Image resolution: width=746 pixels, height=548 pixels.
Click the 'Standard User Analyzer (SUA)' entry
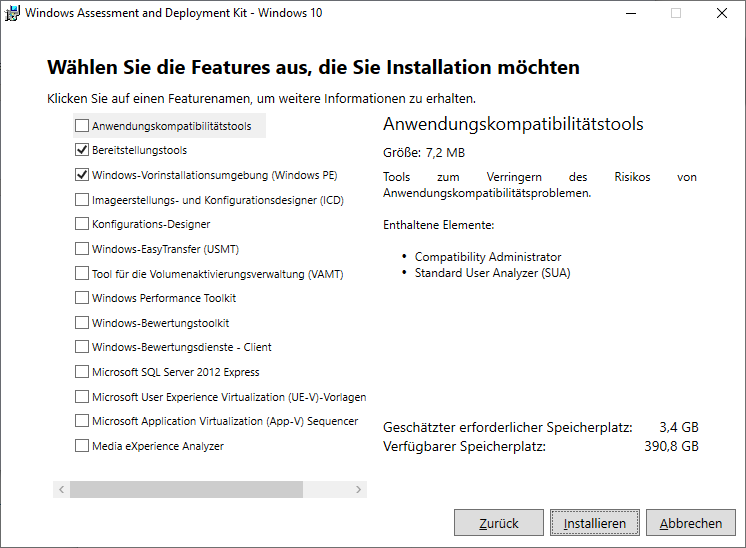492,273
